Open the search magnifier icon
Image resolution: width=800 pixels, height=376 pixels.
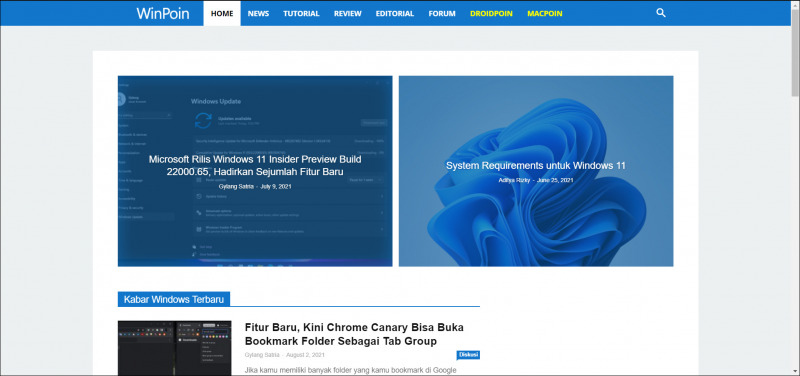[661, 13]
